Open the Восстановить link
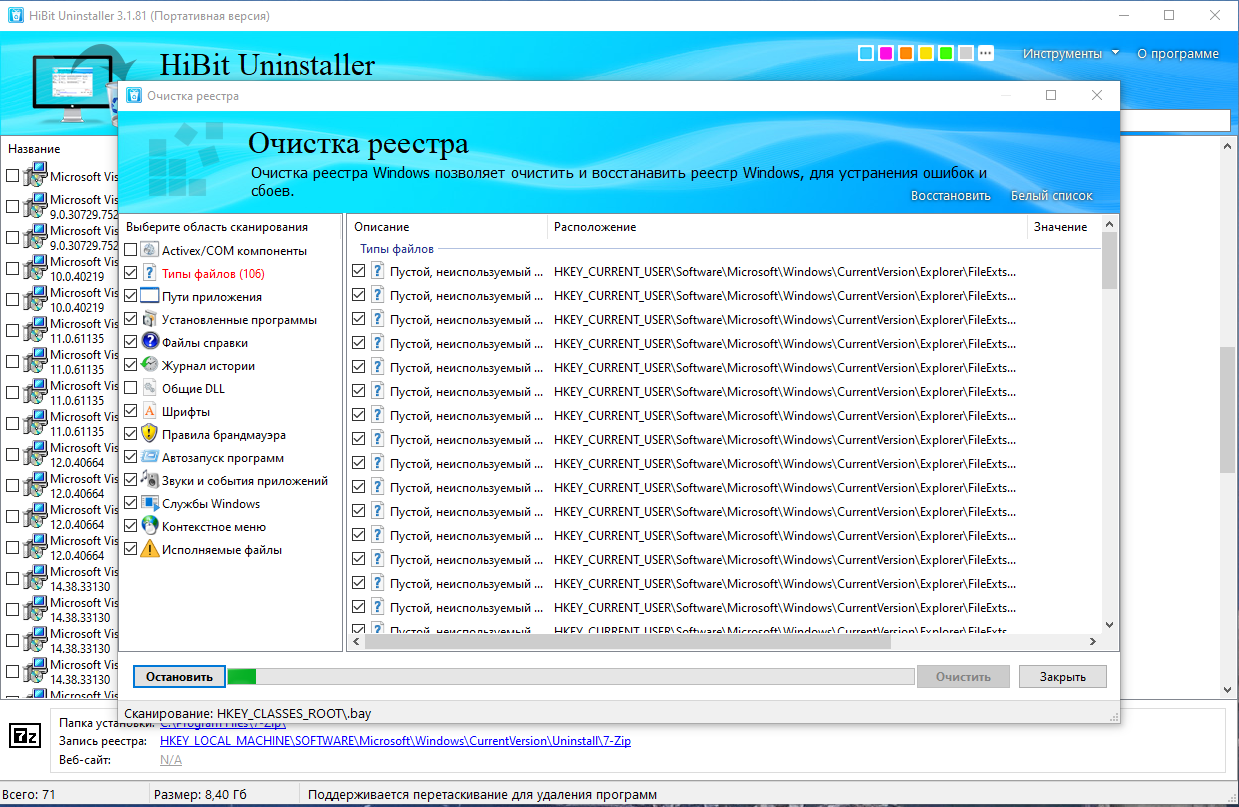 point(951,196)
